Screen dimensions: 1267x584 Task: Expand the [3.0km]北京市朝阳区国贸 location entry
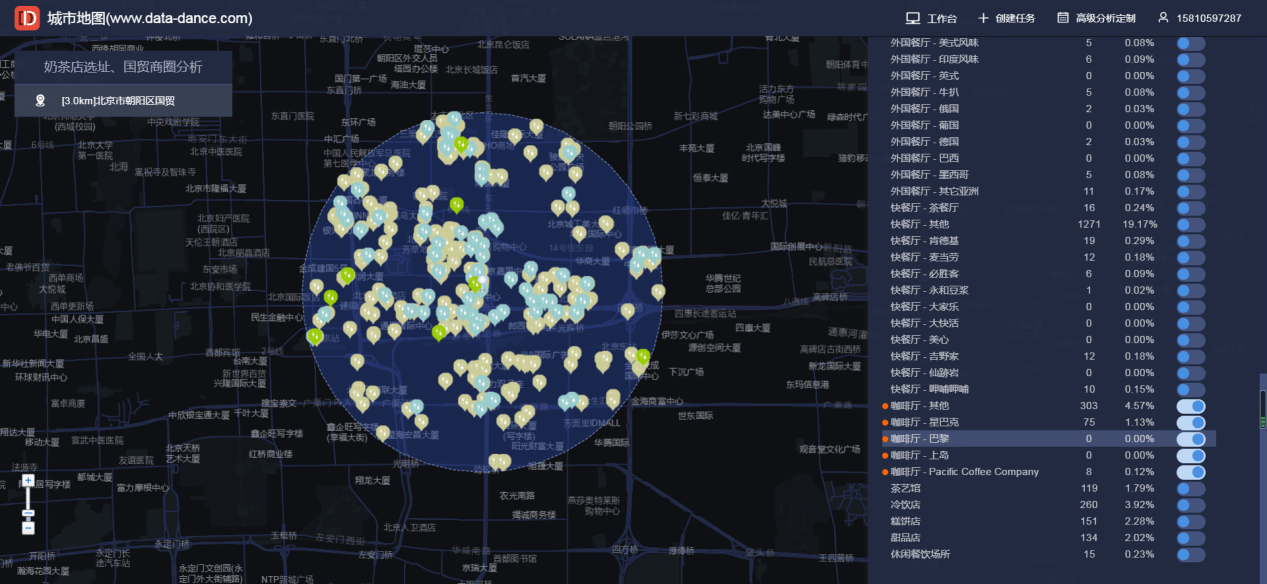(x=123, y=100)
